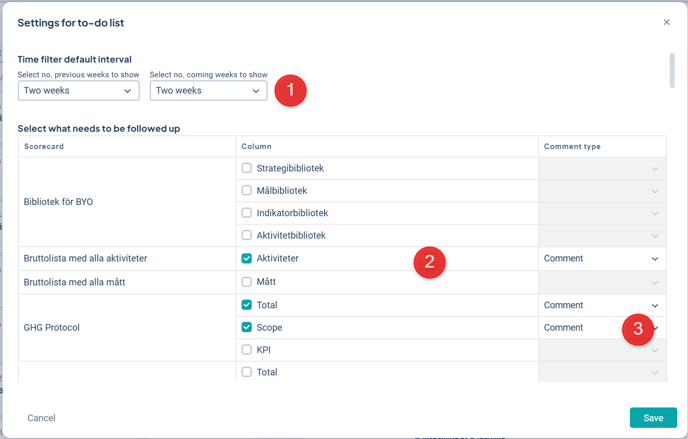Click the dialog's vertical scrollbar
This screenshot has height=439, width=688.
(672, 70)
